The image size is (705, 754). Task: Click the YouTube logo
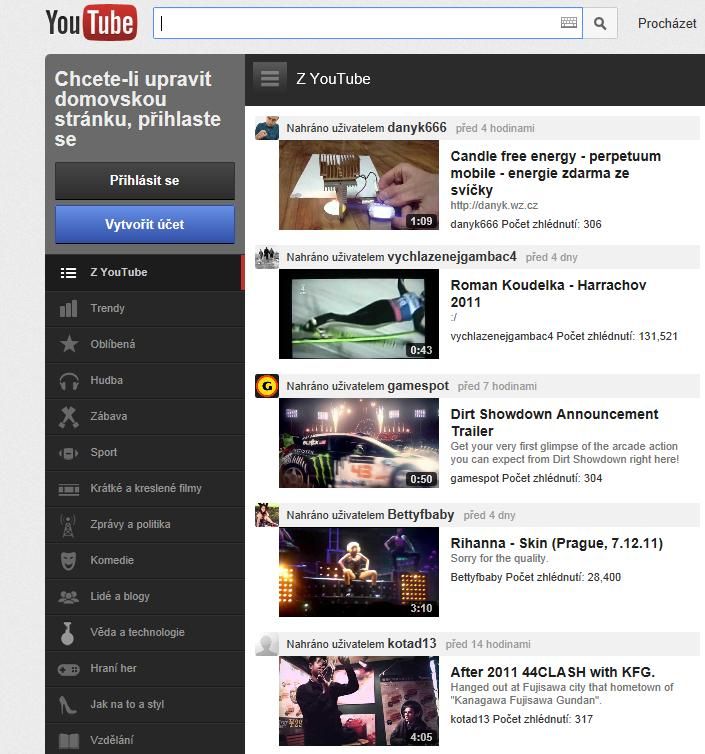(x=91, y=23)
